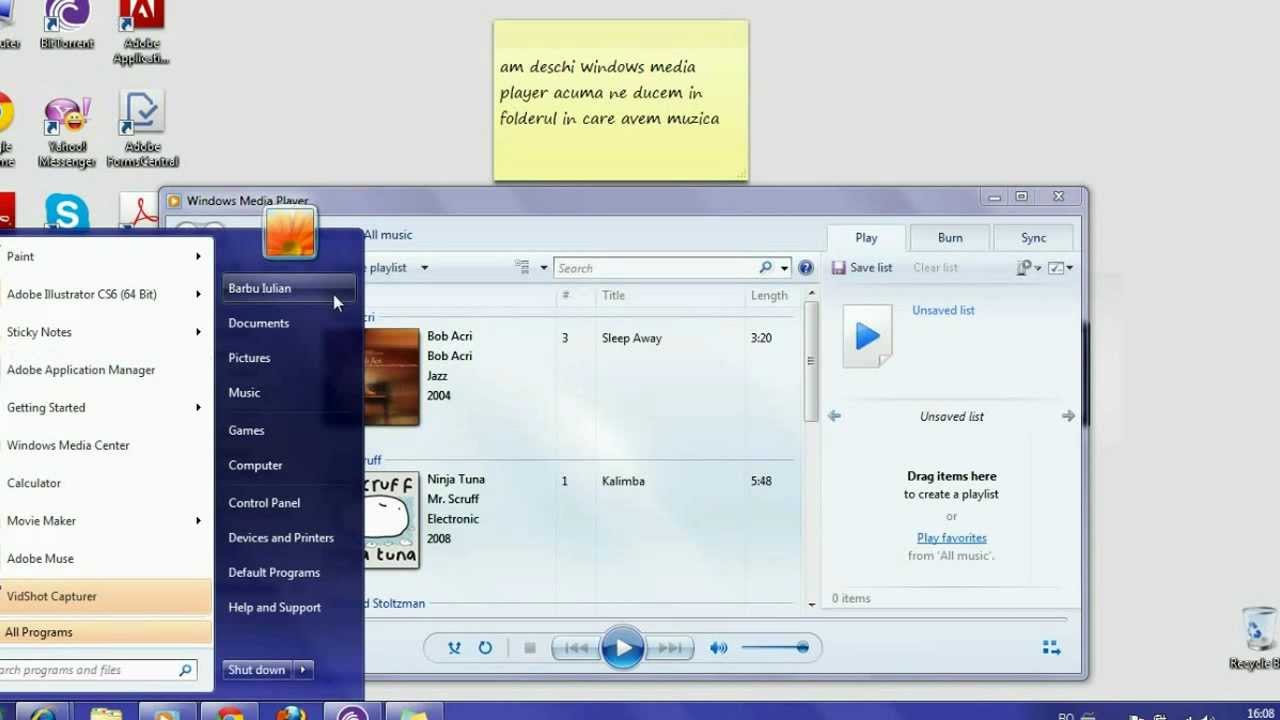
Task: Click the Save list disk icon
Action: 839,268
